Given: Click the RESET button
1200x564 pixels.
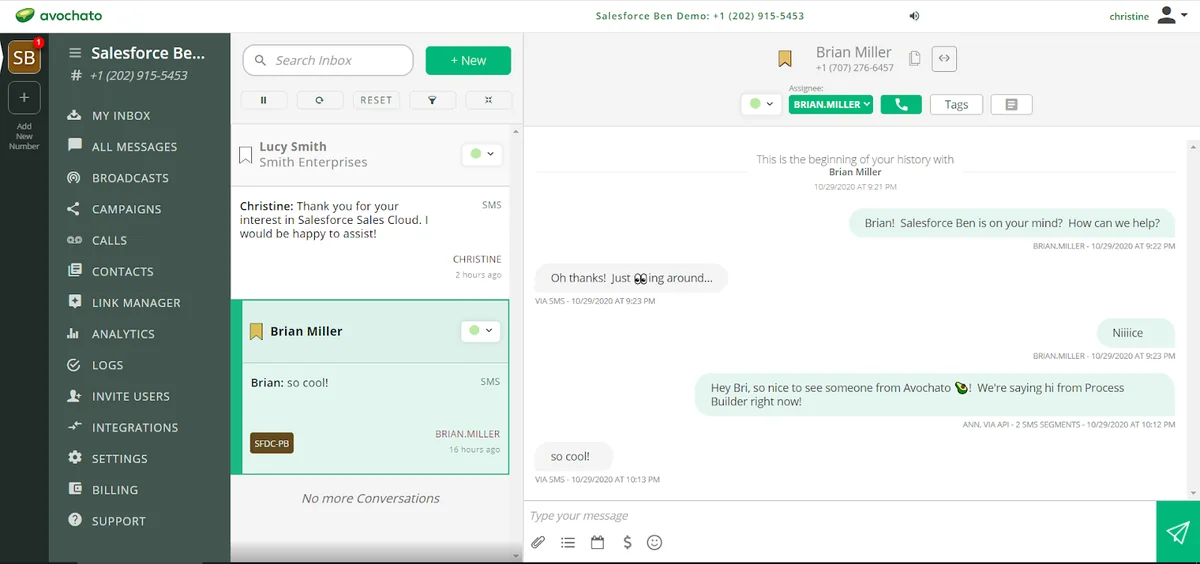Looking at the screenshot, I should (x=376, y=100).
